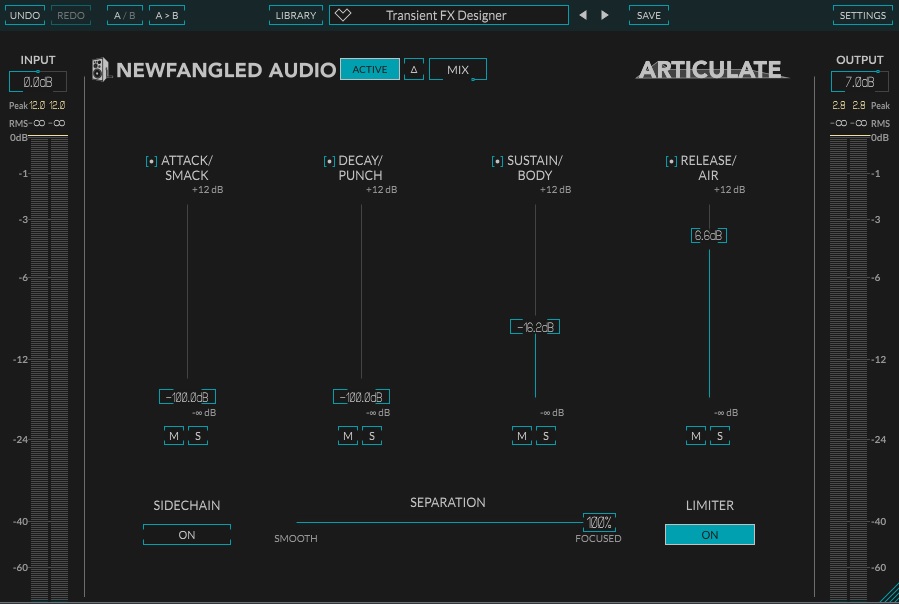Open the preset LIBRARY
Screen dimensions: 899x604
tap(296, 15)
